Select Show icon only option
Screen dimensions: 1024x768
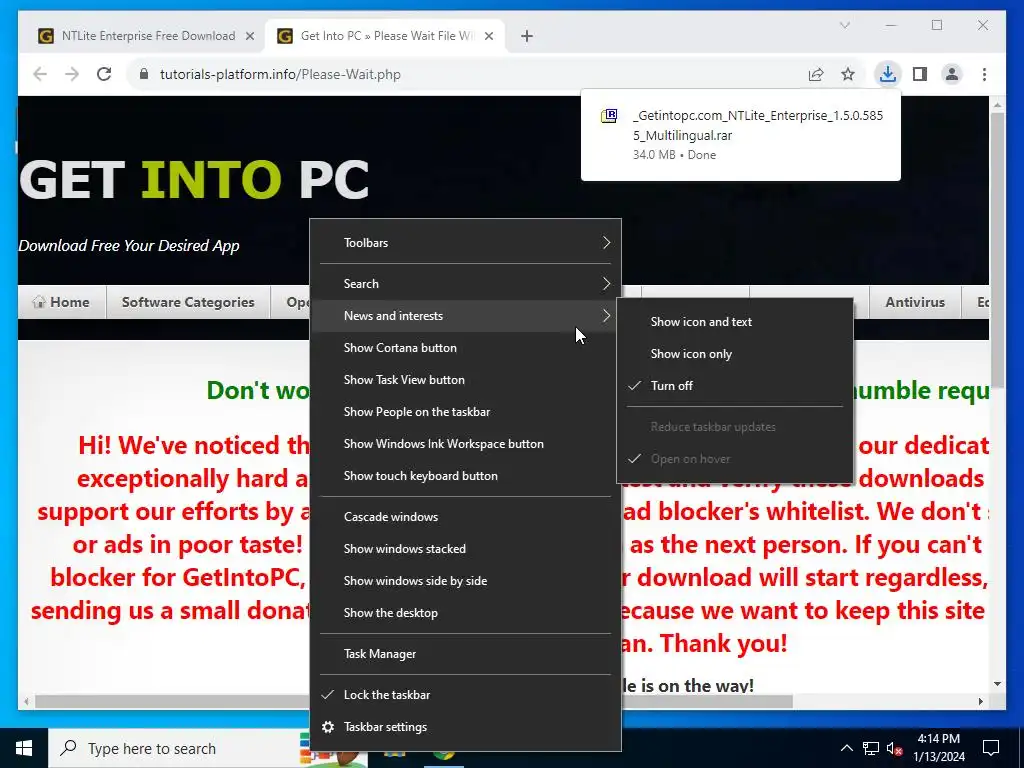(735, 353)
